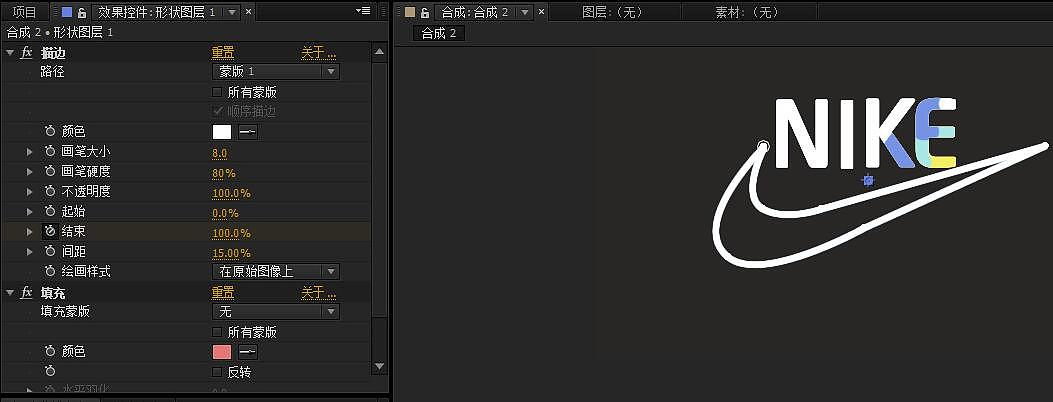The image size is (1053, 402).
Task: Select the swoosh mask path start vertex
Action: coord(764,145)
